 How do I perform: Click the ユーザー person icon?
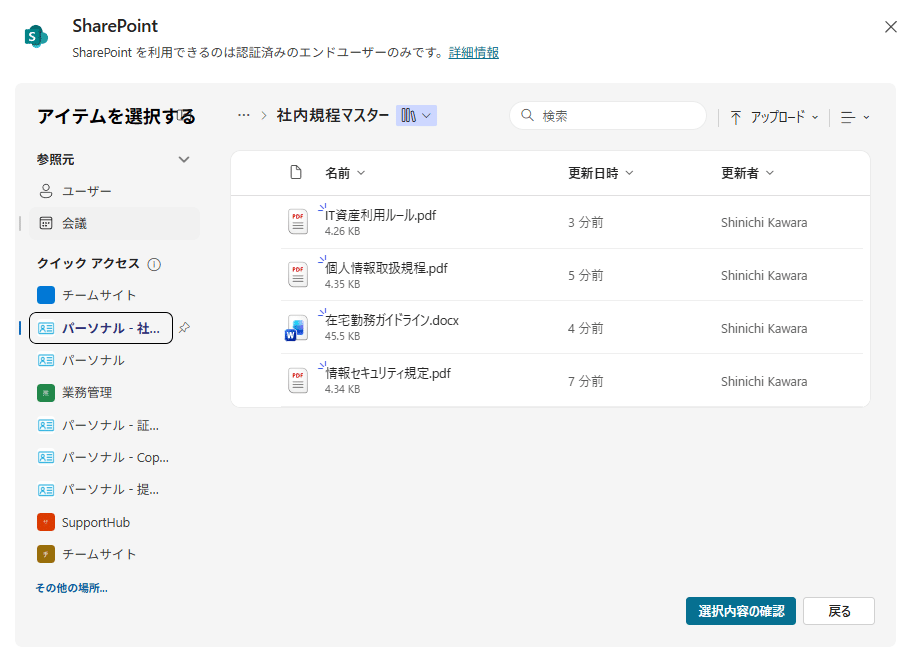coord(46,191)
